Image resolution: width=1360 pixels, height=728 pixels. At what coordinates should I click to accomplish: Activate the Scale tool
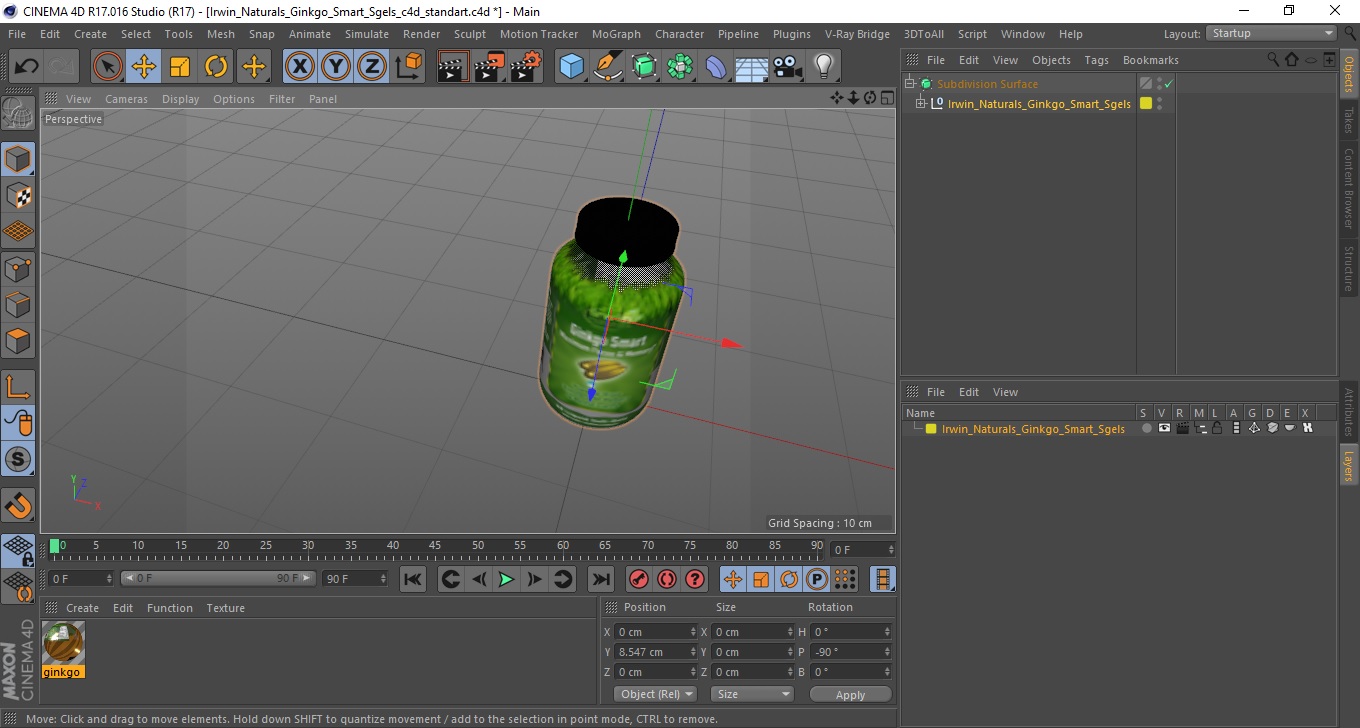tap(180, 67)
